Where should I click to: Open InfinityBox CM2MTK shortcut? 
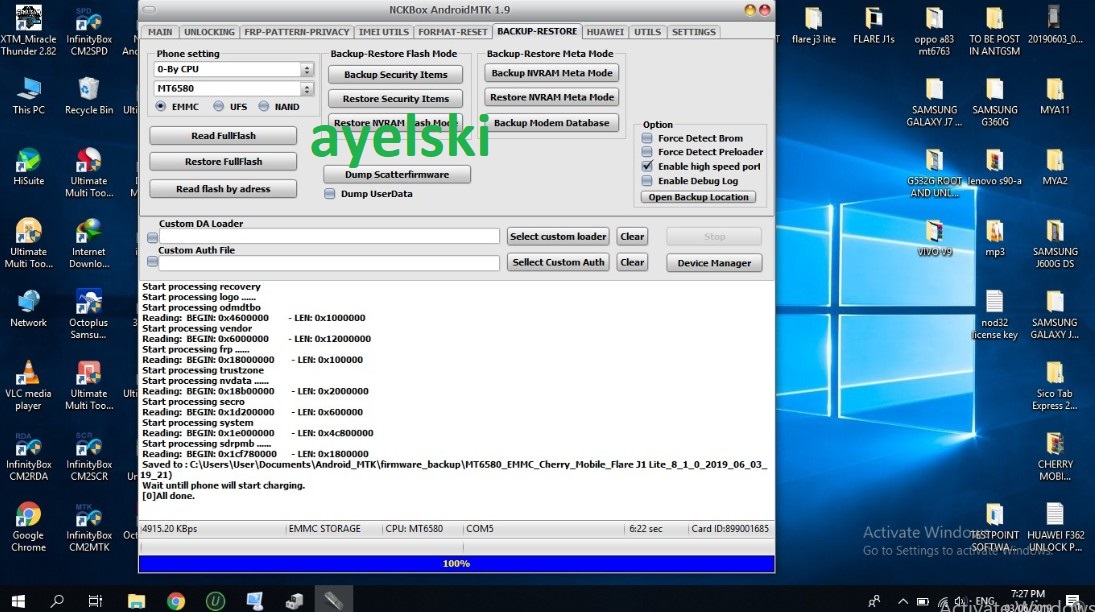coord(89,527)
